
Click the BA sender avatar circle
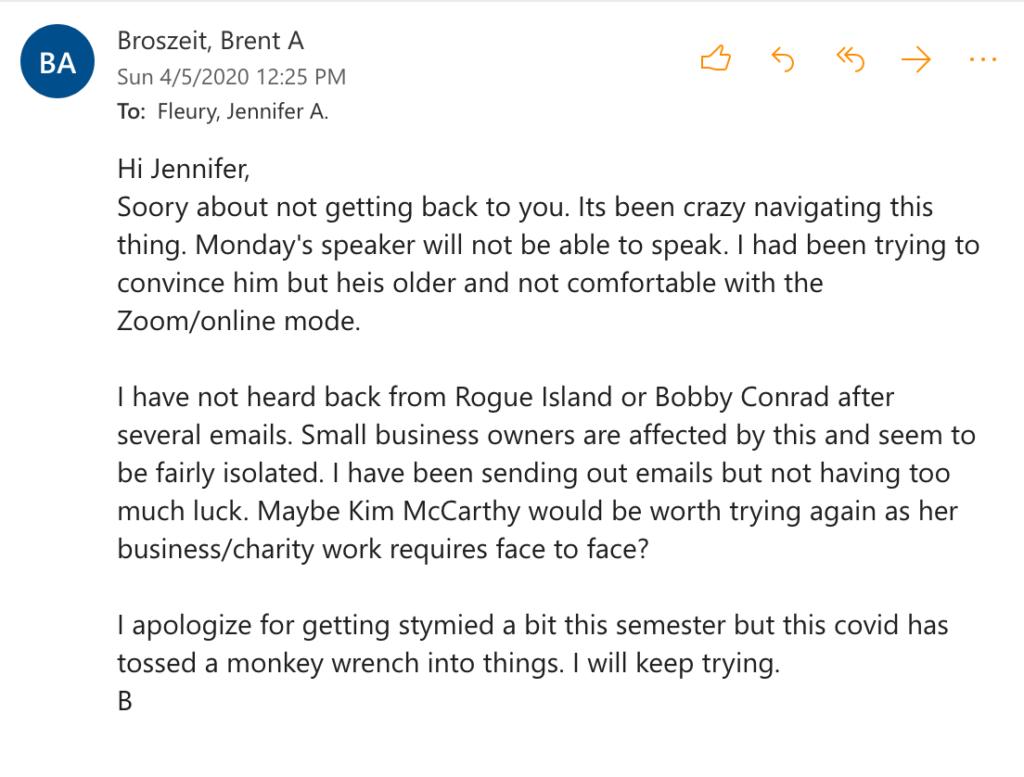[57, 64]
